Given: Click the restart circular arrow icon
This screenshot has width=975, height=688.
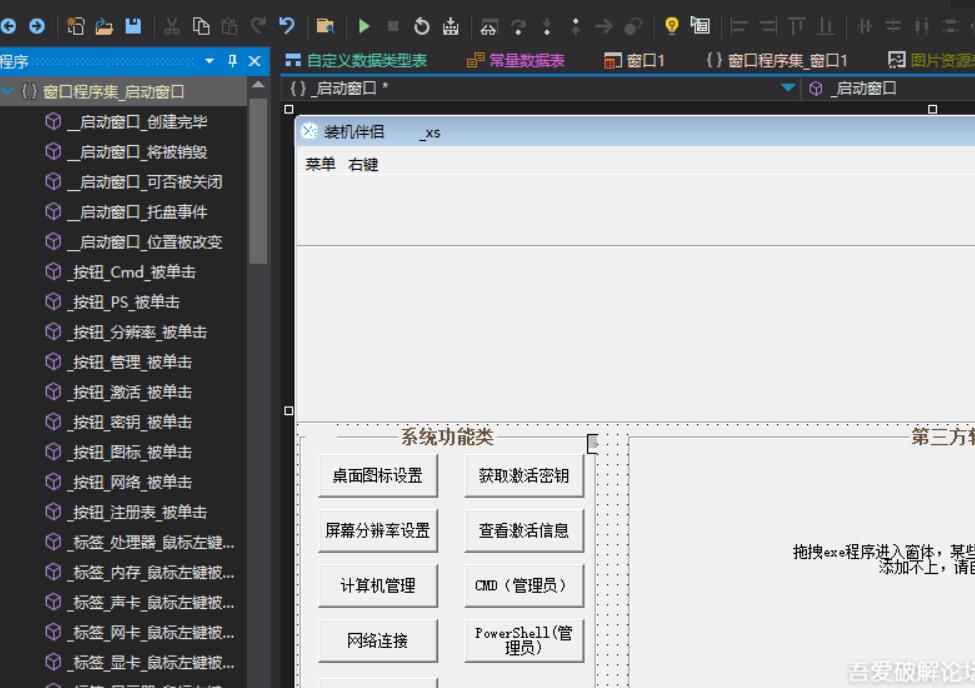Looking at the screenshot, I should click(422, 26).
